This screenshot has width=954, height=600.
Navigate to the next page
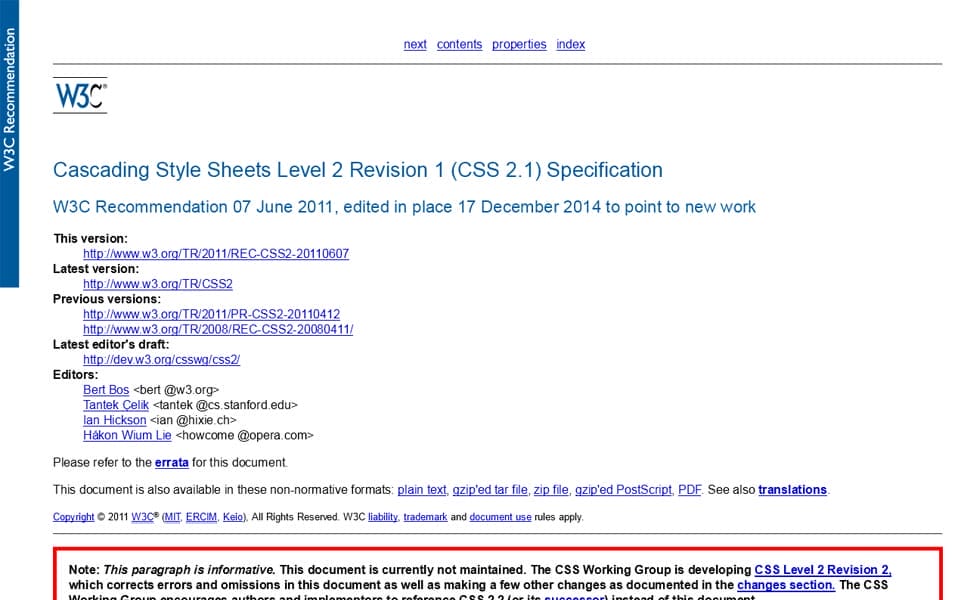pyautogui.click(x=414, y=44)
